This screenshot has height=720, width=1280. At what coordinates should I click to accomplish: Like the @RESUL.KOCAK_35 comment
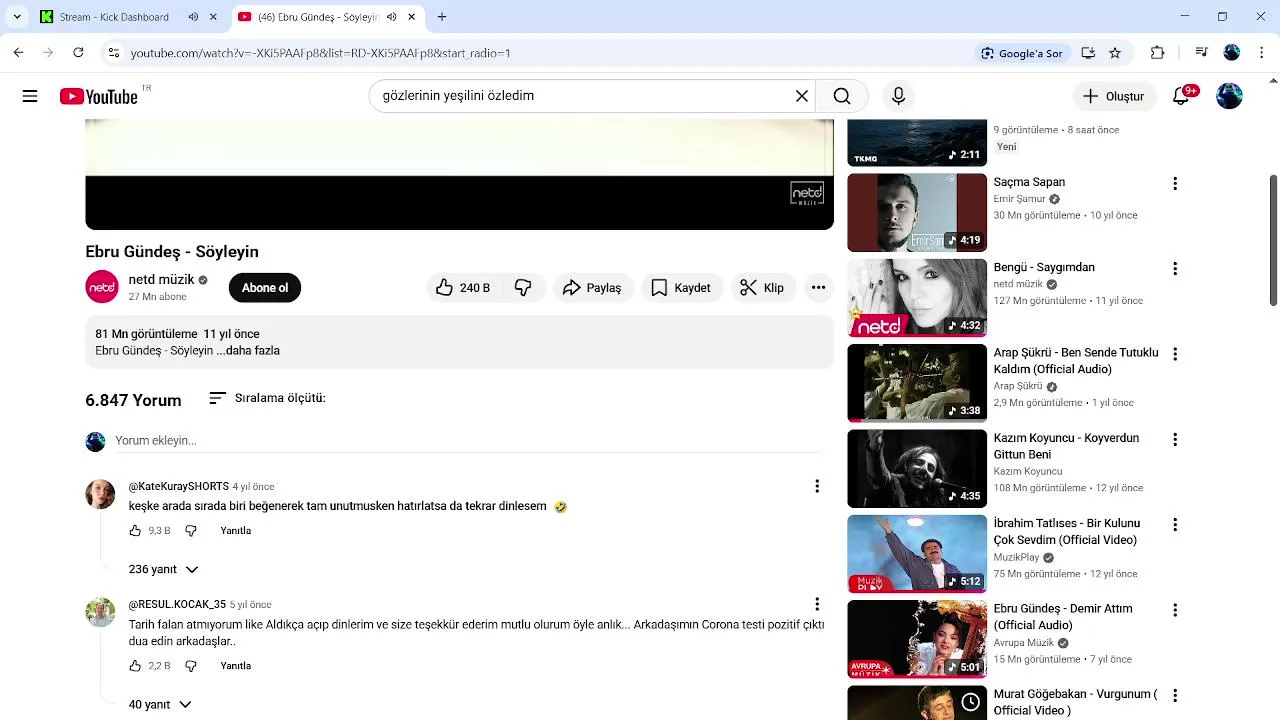[135, 666]
